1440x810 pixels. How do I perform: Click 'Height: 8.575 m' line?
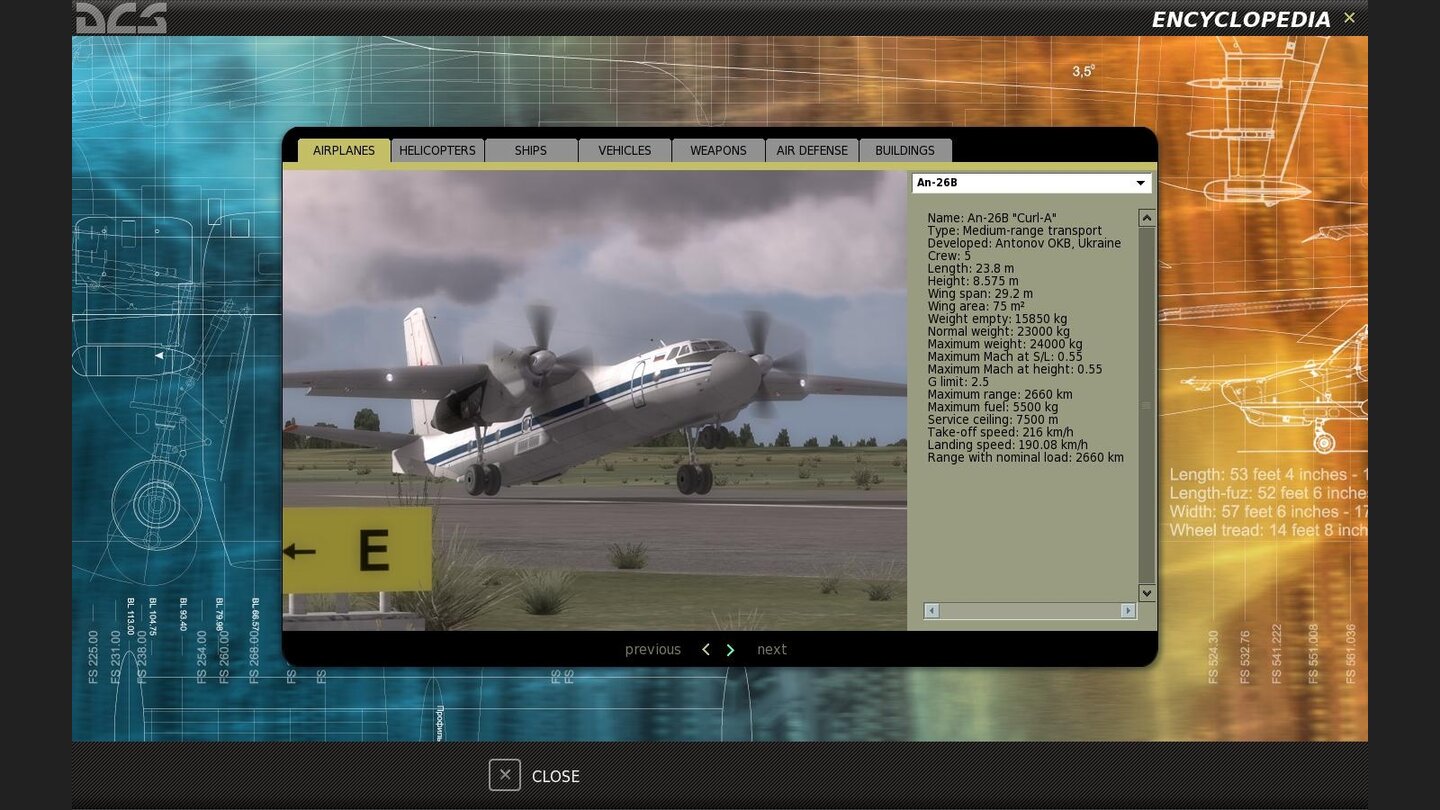point(973,281)
